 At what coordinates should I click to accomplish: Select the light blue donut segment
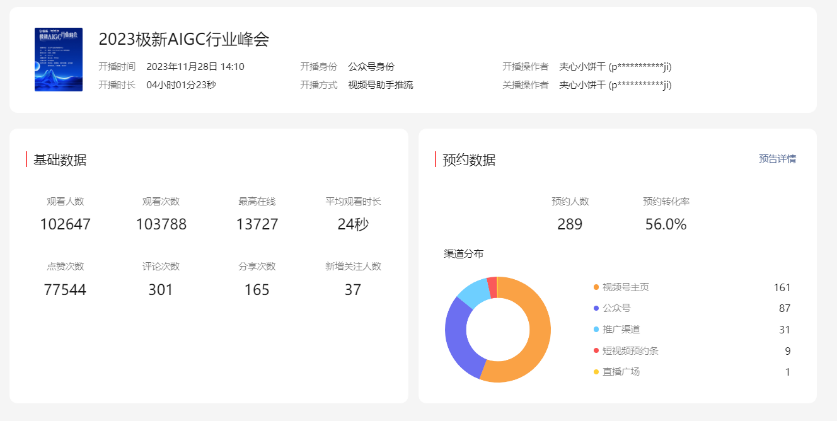pyautogui.click(x=472, y=292)
